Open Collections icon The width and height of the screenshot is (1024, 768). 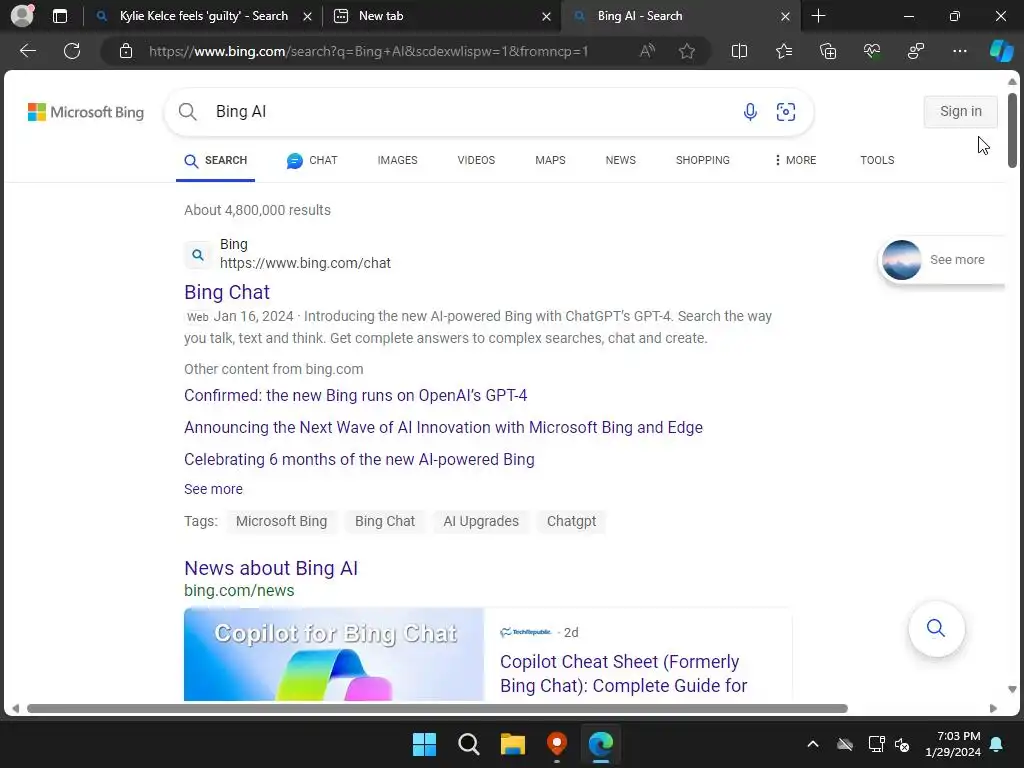[x=827, y=51]
